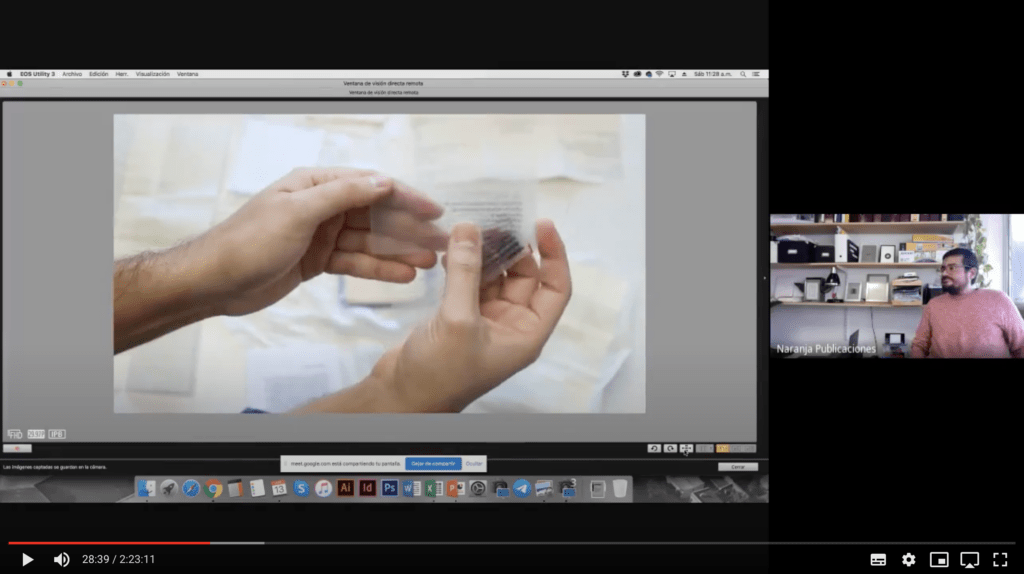Screen dimensions: 1024x574
Task: Click the 28:39 / 2:23:11 time display
Action: tap(118, 560)
